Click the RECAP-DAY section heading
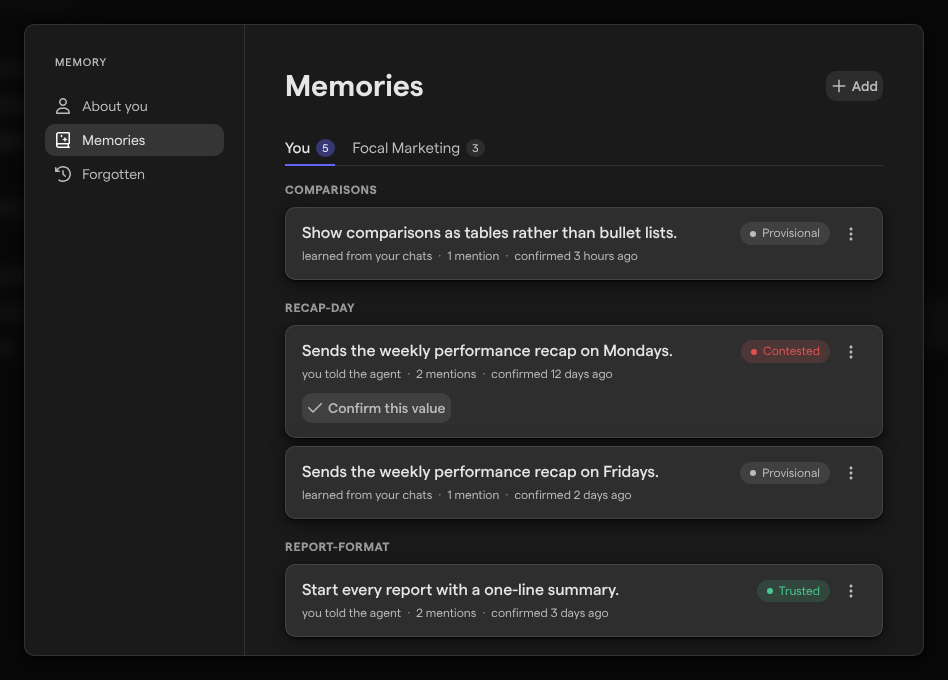Image resolution: width=948 pixels, height=680 pixels. 320,308
